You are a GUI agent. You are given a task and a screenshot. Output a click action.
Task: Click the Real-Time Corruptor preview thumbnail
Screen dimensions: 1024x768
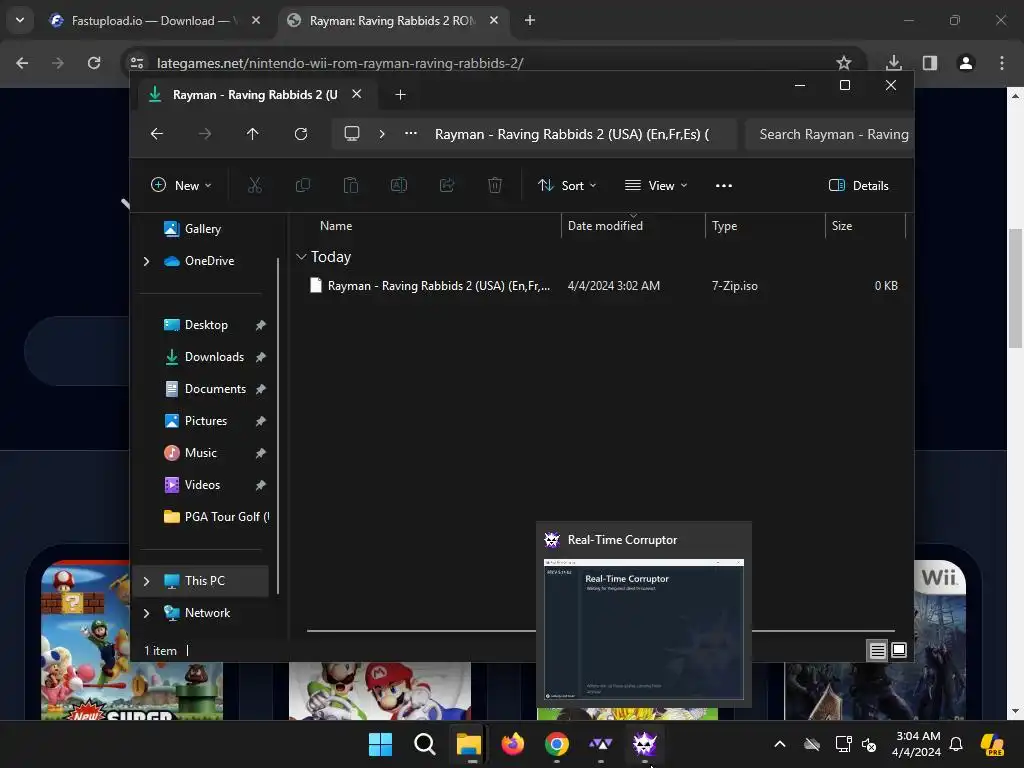[x=644, y=629]
